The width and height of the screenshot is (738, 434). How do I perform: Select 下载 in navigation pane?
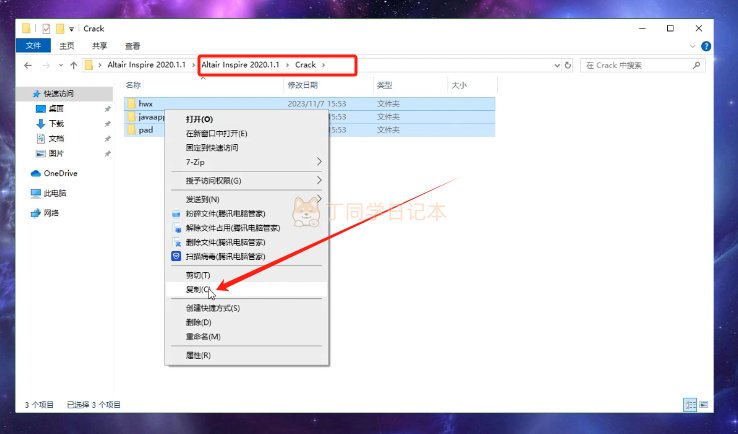coord(56,124)
